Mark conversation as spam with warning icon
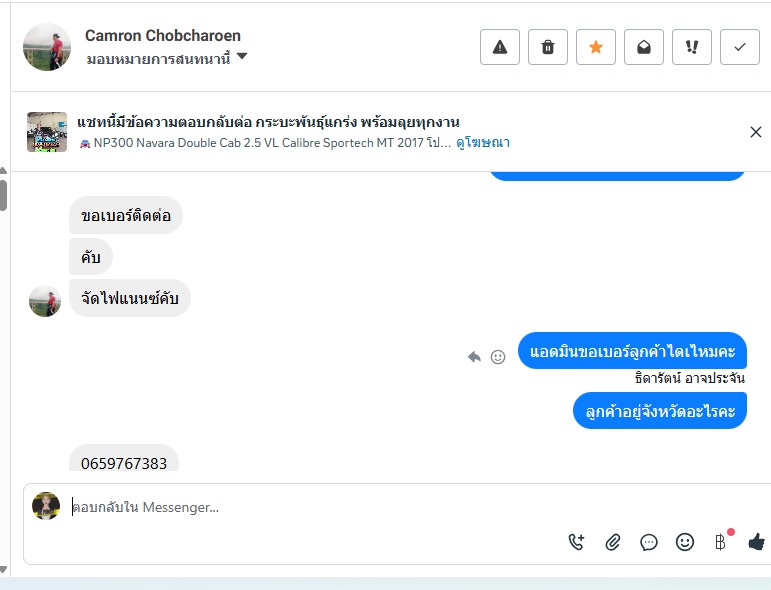Screen dimensions: 771x590 pyautogui.click(x=500, y=47)
